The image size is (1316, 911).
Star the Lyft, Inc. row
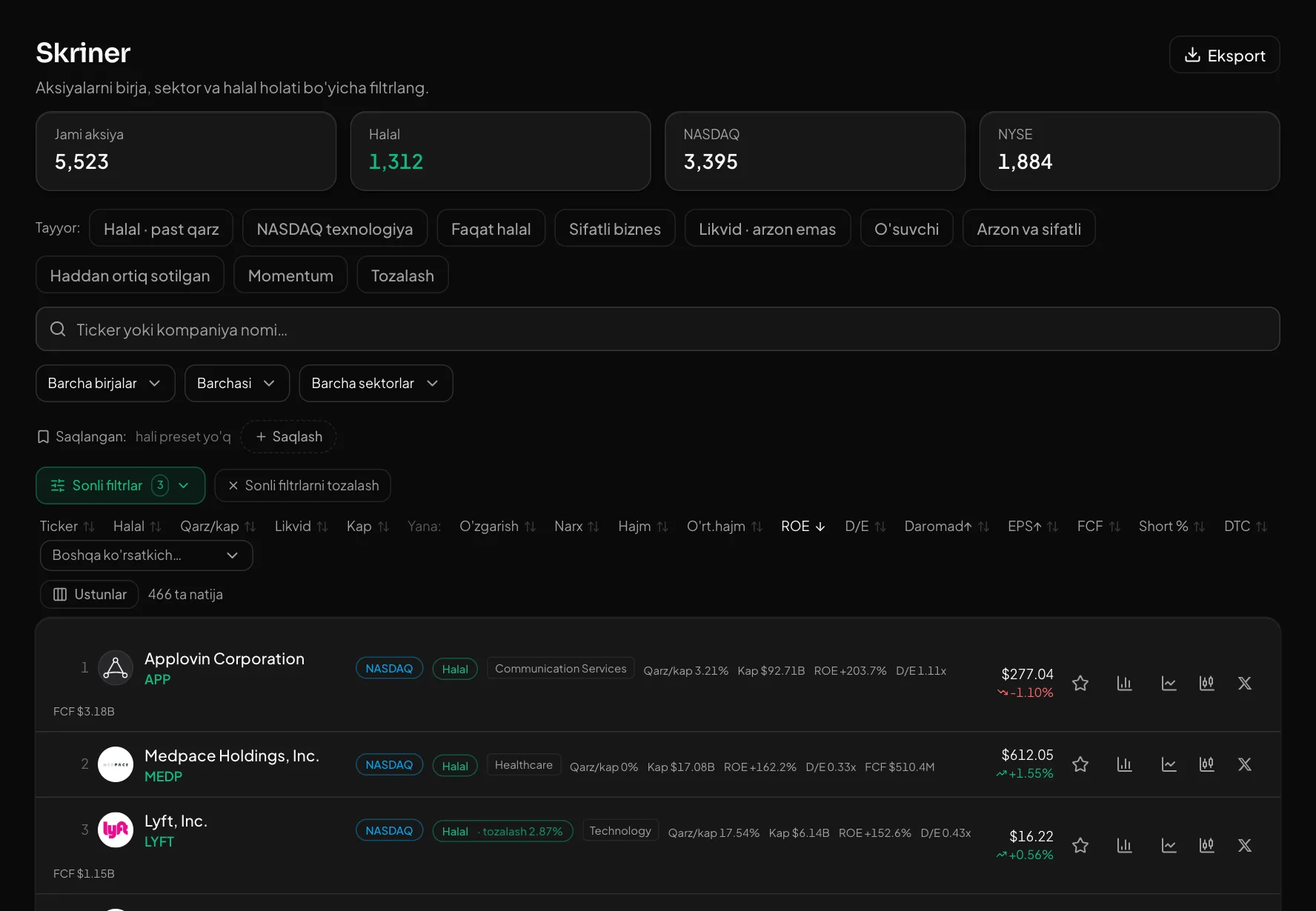[1080, 845]
